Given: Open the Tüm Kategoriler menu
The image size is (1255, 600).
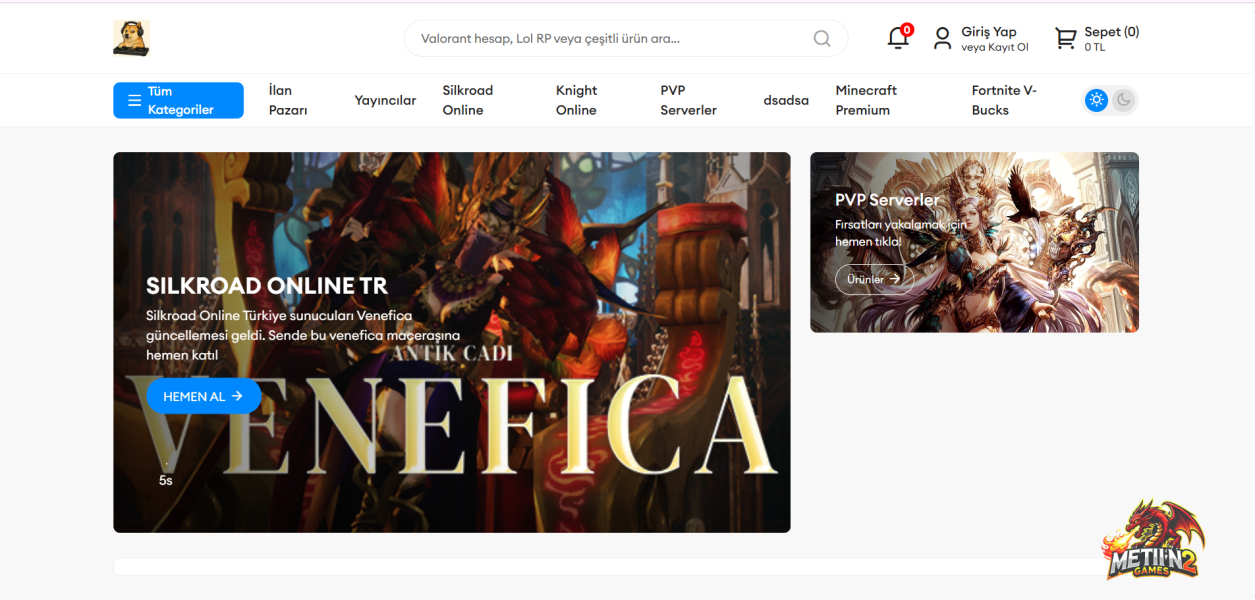Looking at the screenshot, I should [x=178, y=100].
